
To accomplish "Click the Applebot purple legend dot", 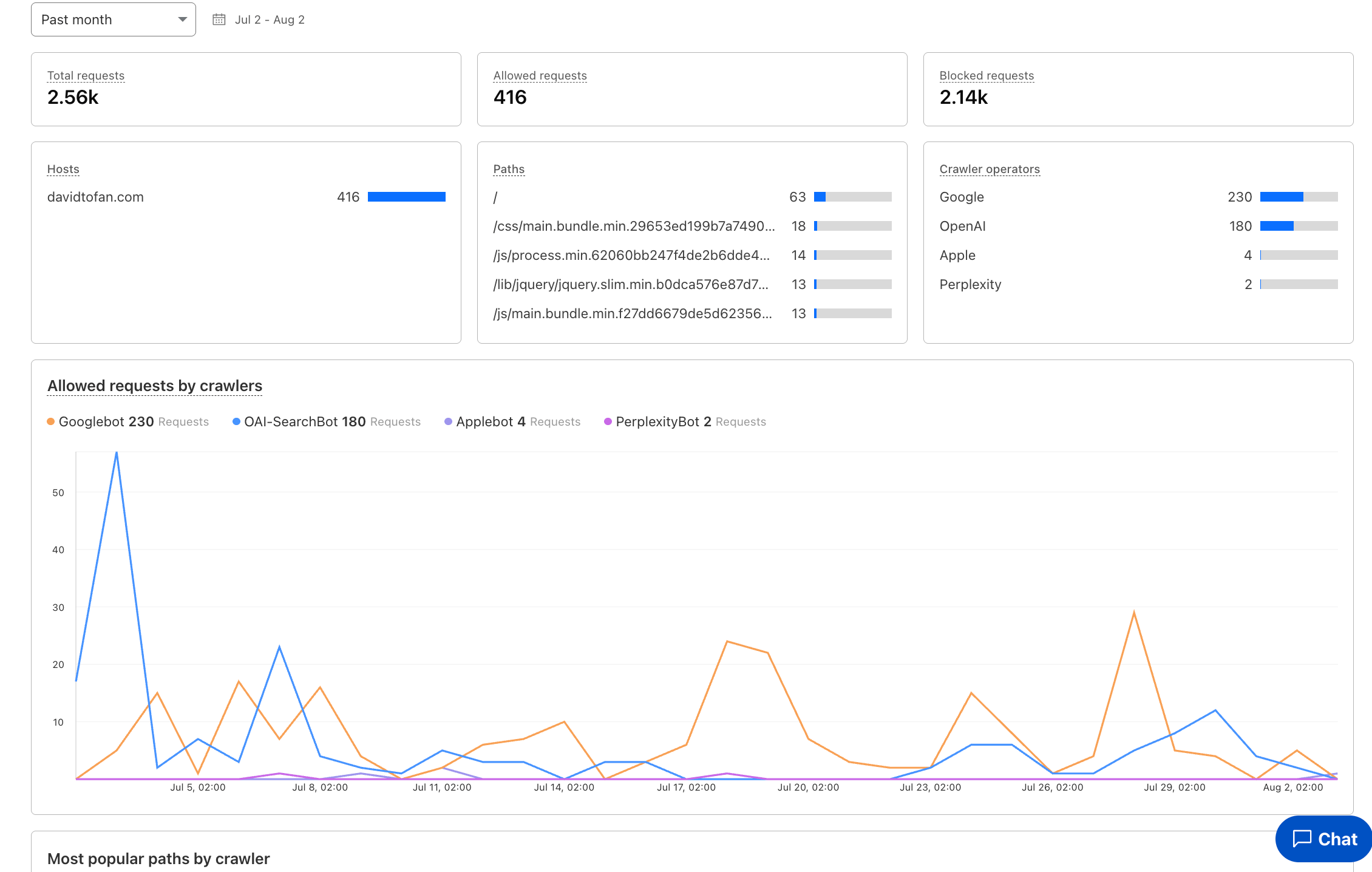I will tap(447, 421).
